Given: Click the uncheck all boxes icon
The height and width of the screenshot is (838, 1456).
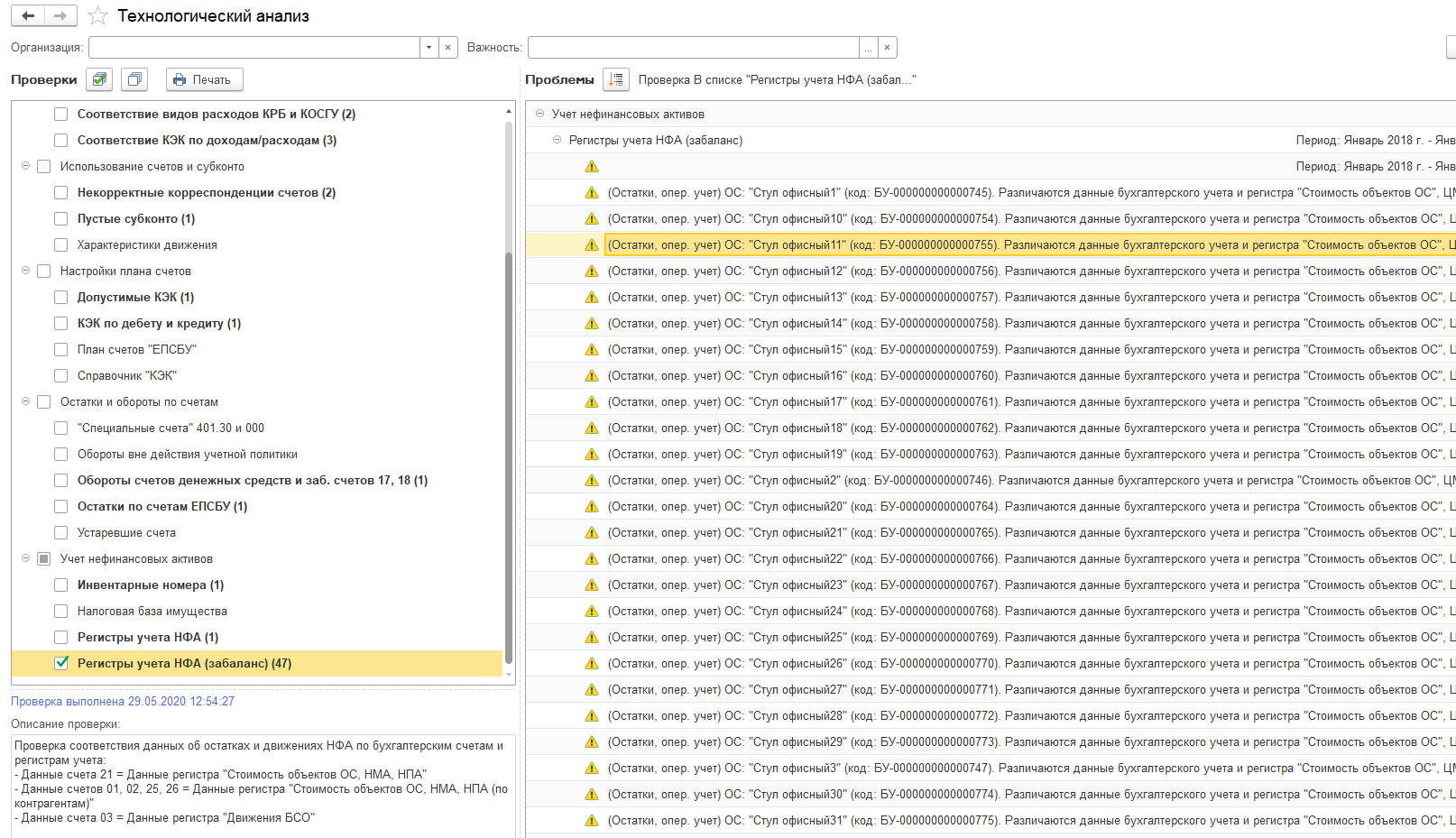Looking at the screenshot, I should (134, 79).
